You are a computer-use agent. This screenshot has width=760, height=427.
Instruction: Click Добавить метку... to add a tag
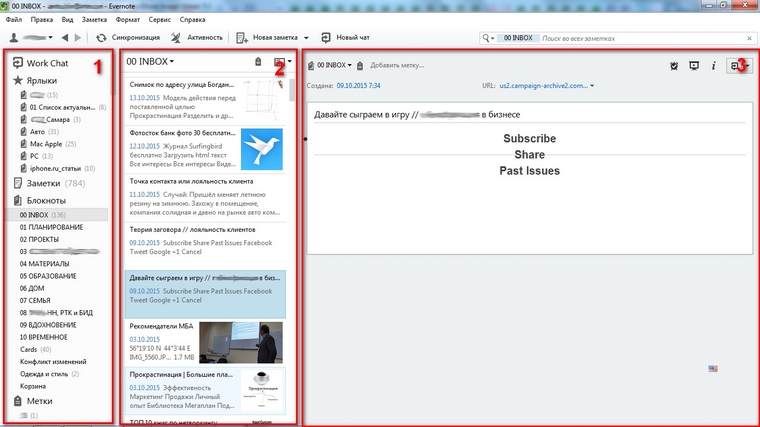[x=396, y=65]
